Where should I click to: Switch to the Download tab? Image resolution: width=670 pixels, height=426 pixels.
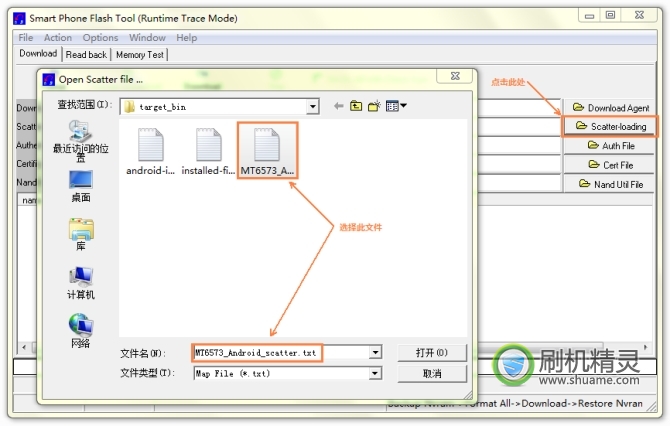38,53
